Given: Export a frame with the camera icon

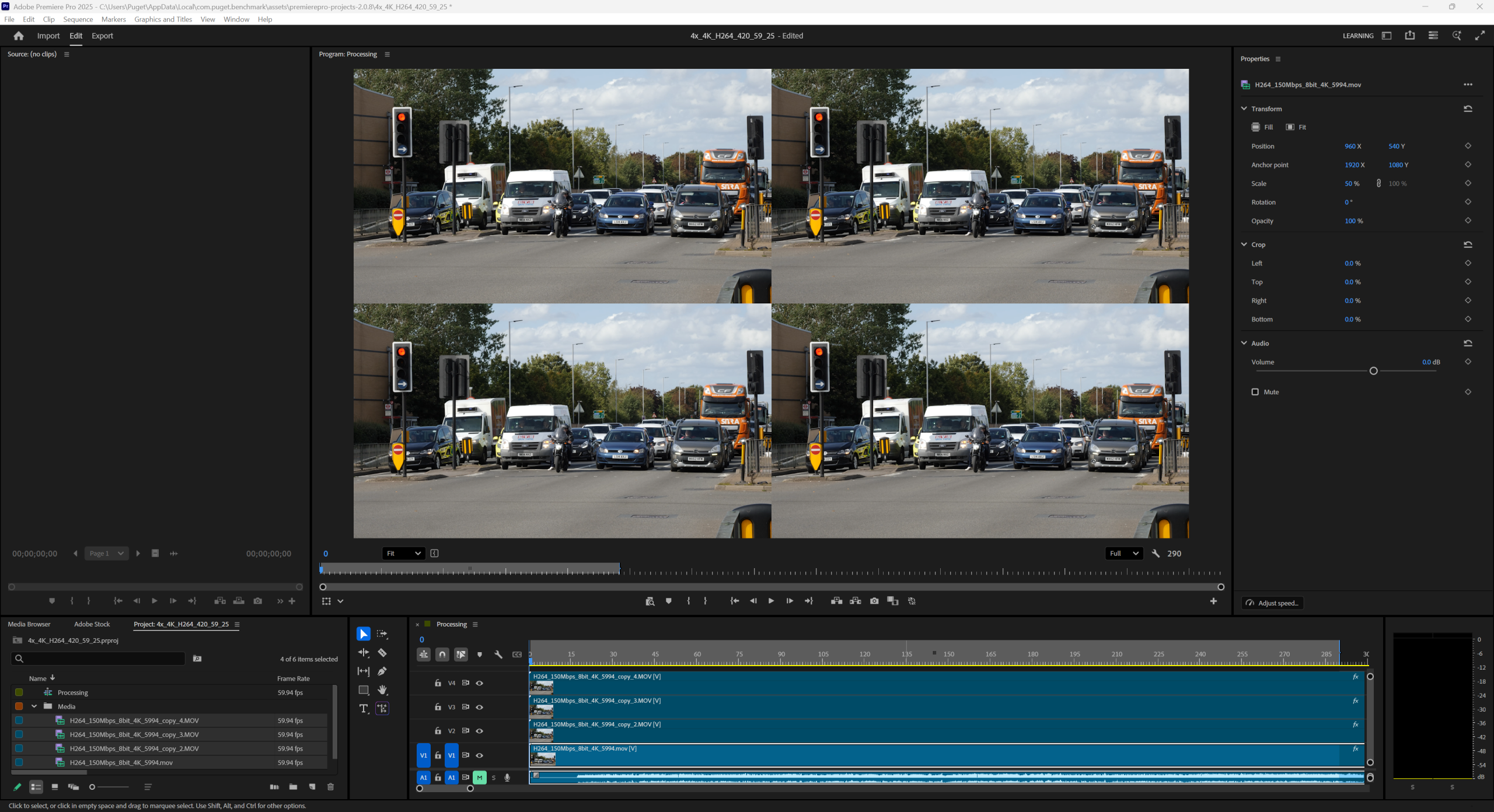Looking at the screenshot, I should (874, 601).
